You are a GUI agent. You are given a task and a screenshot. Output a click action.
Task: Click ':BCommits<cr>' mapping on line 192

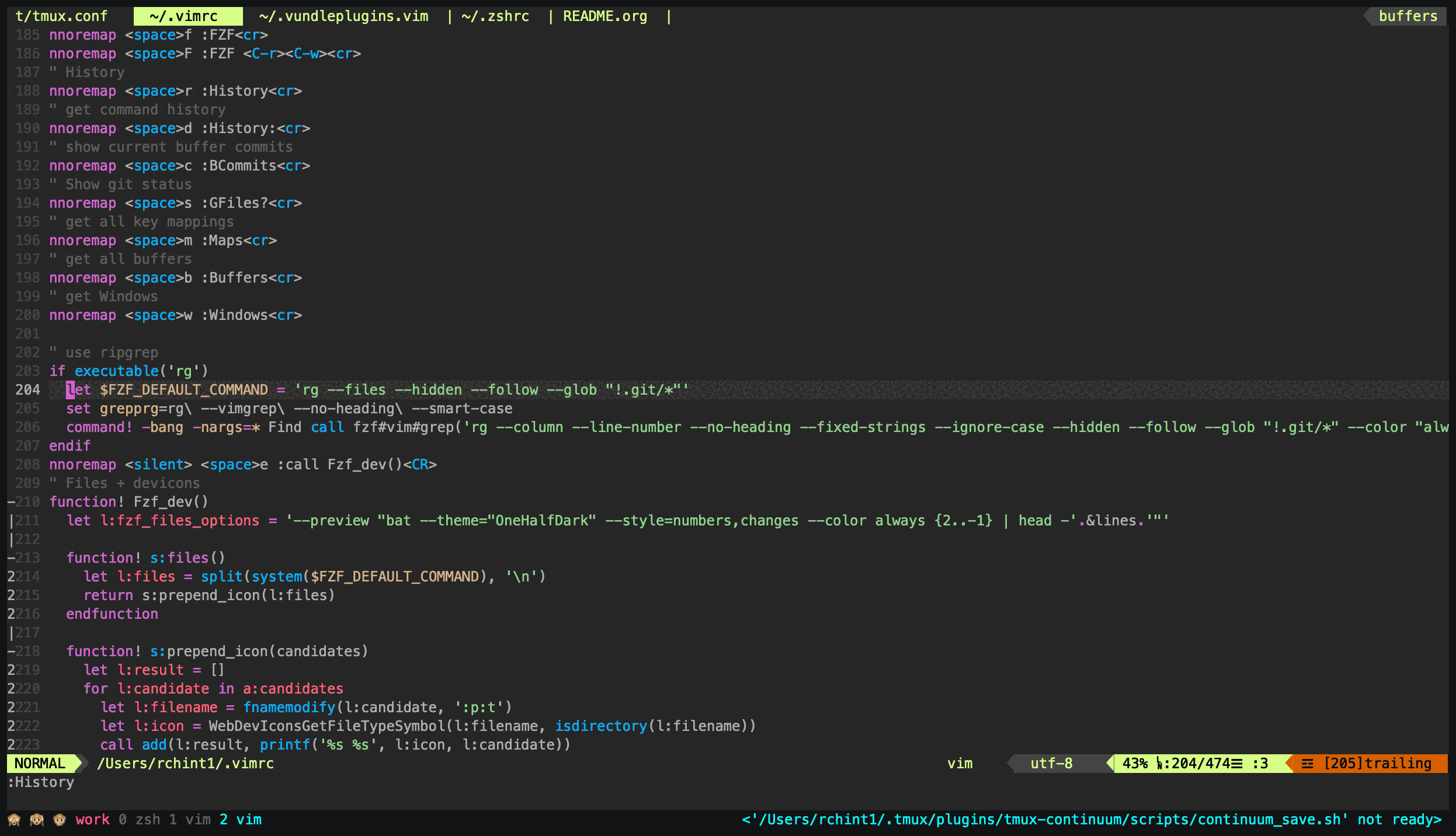(x=256, y=166)
